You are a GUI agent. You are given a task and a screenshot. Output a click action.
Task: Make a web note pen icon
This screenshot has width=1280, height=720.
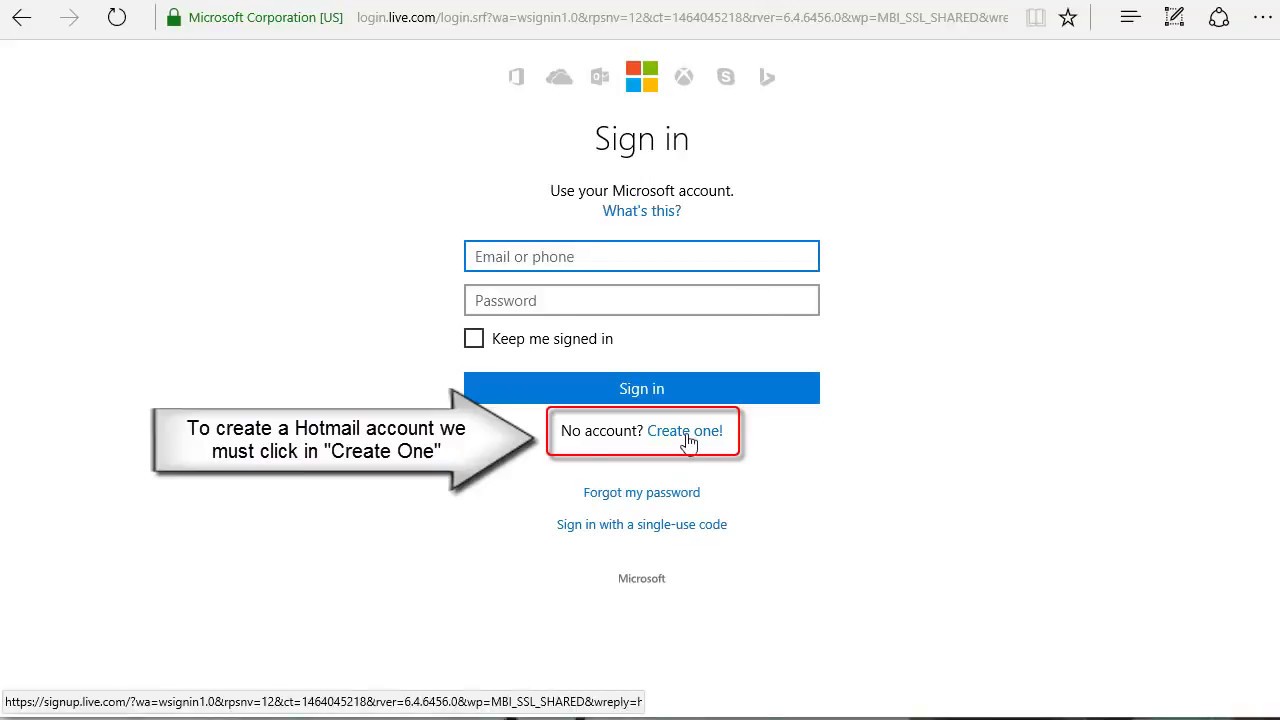coord(1174,17)
